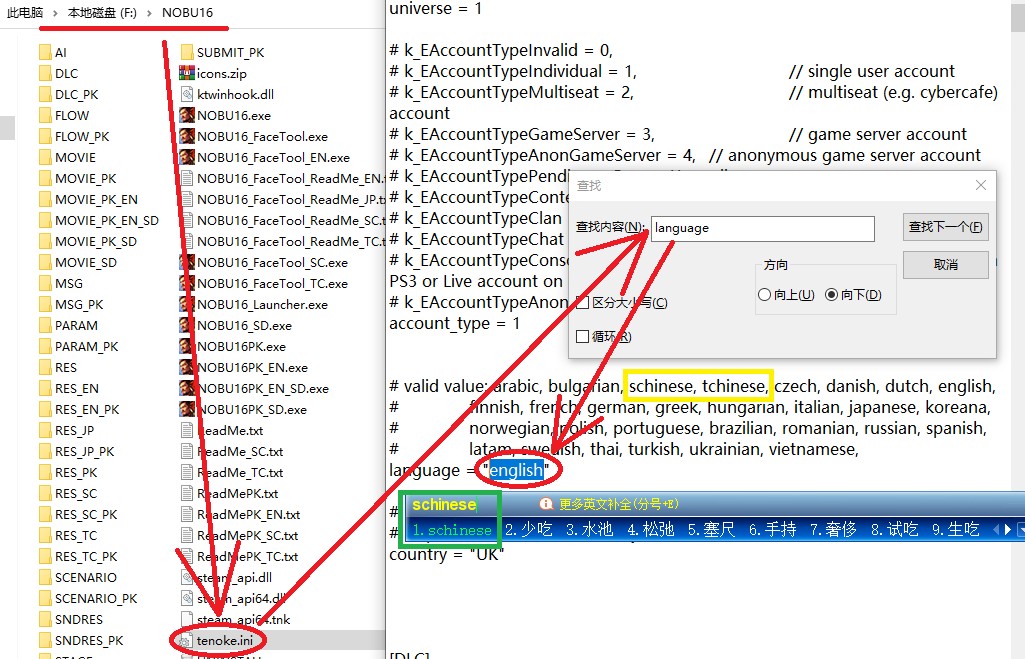Click the 'account_type = 1' line
Viewport: 1025px width, 659px height.
pos(454,324)
